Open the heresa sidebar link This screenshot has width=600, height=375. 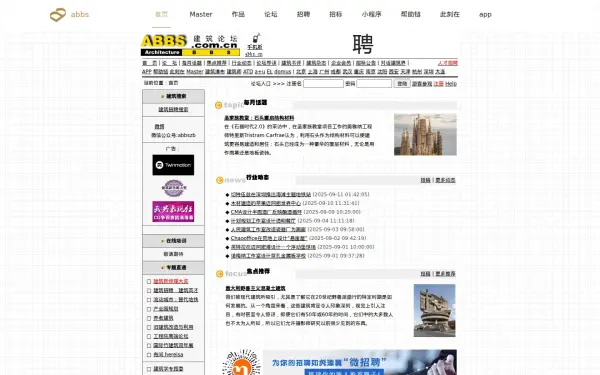pos(168,355)
